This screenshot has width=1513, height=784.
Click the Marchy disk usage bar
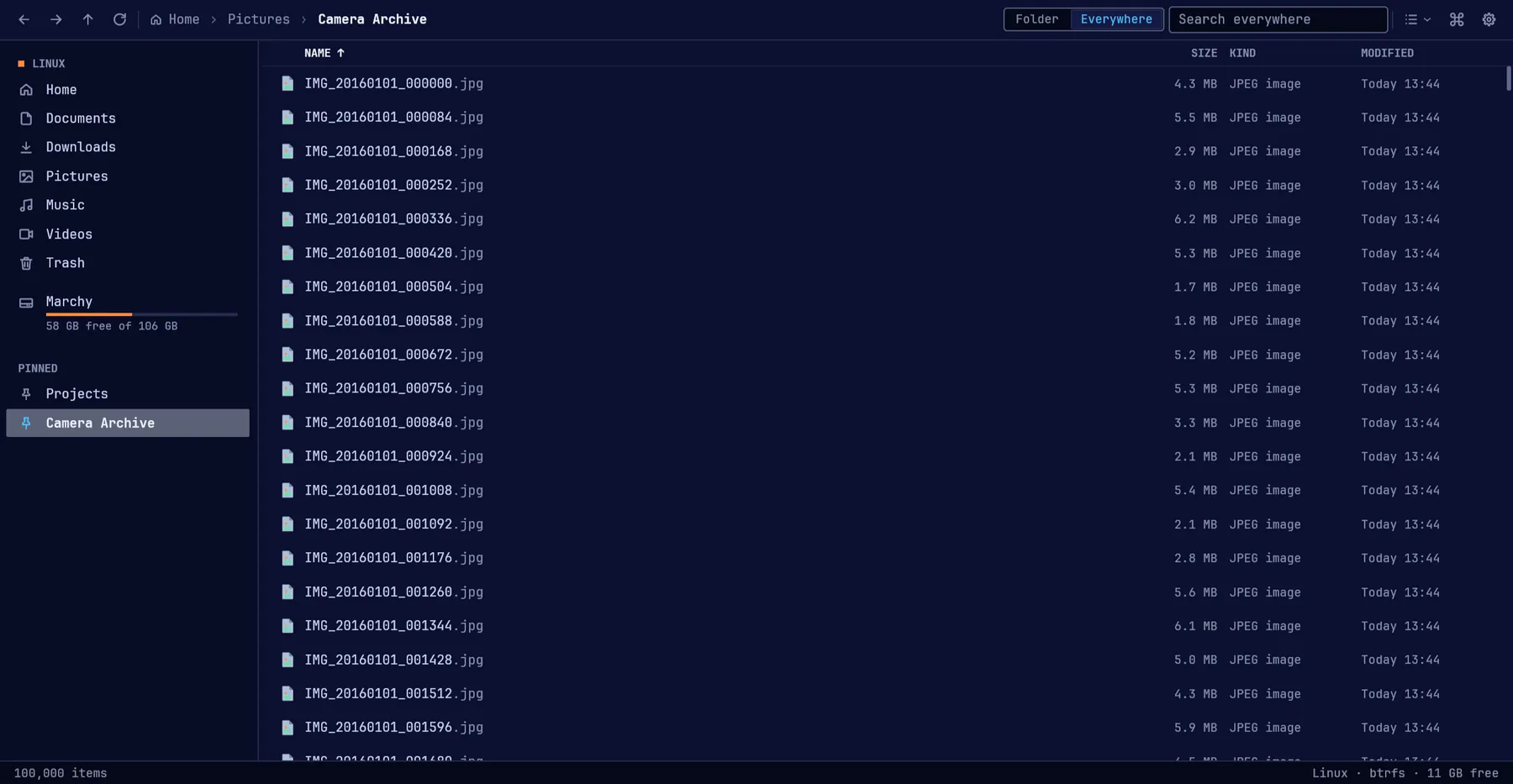coord(141,314)
